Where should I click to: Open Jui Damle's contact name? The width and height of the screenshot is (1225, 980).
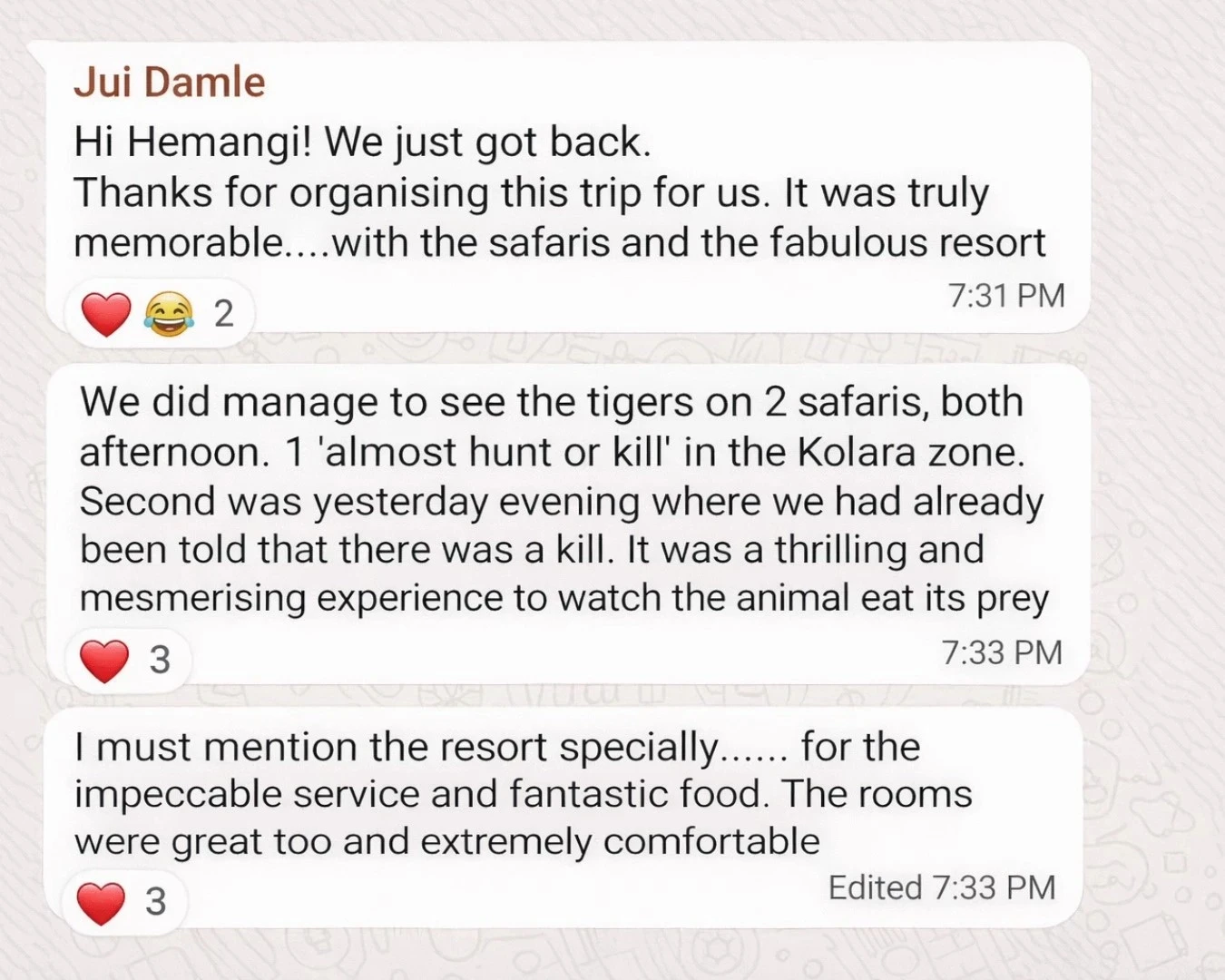click(169, 83)
